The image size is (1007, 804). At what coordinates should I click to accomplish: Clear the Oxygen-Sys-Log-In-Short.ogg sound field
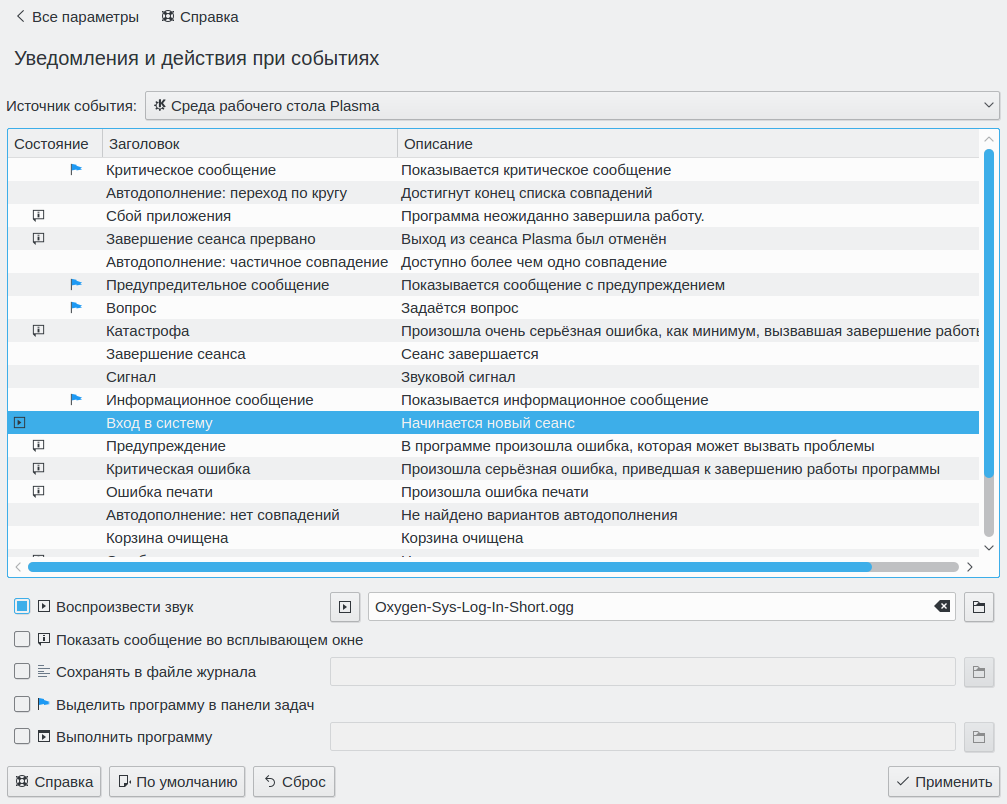click(x=942, y=607)
